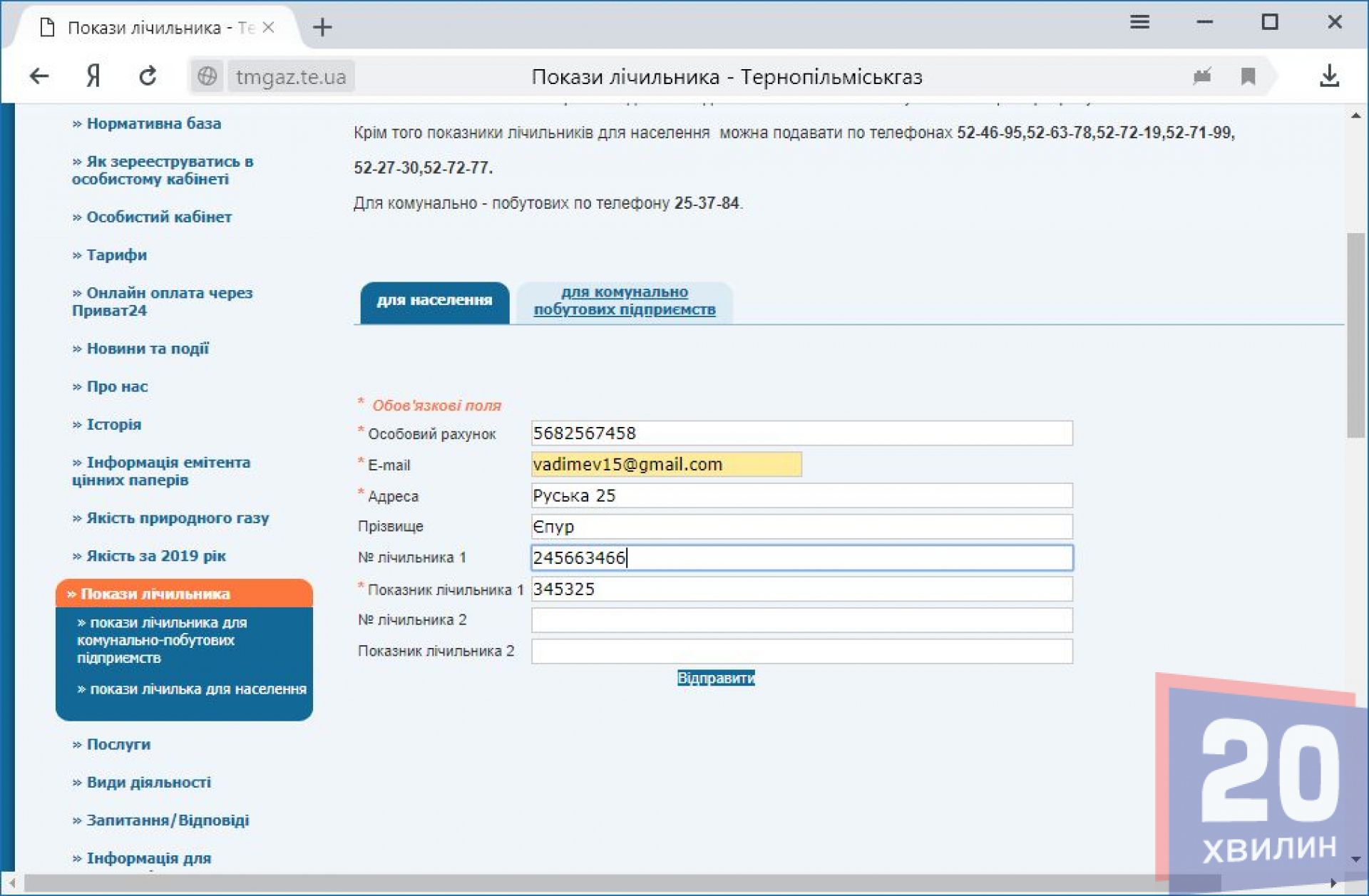The height and width of the screenshot is (896, 1369).
Task: Open the Тарифи sidebar link
Action: 116,255
